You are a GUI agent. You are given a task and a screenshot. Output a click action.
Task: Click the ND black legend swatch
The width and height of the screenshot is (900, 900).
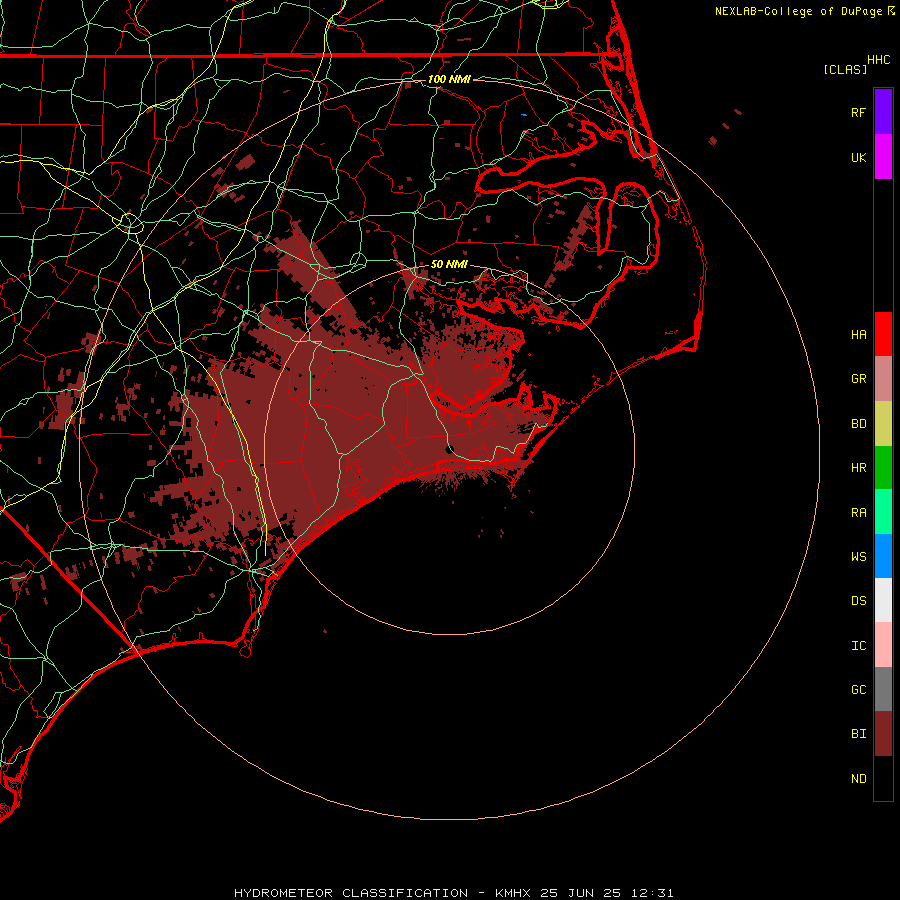tap(883, 778)
